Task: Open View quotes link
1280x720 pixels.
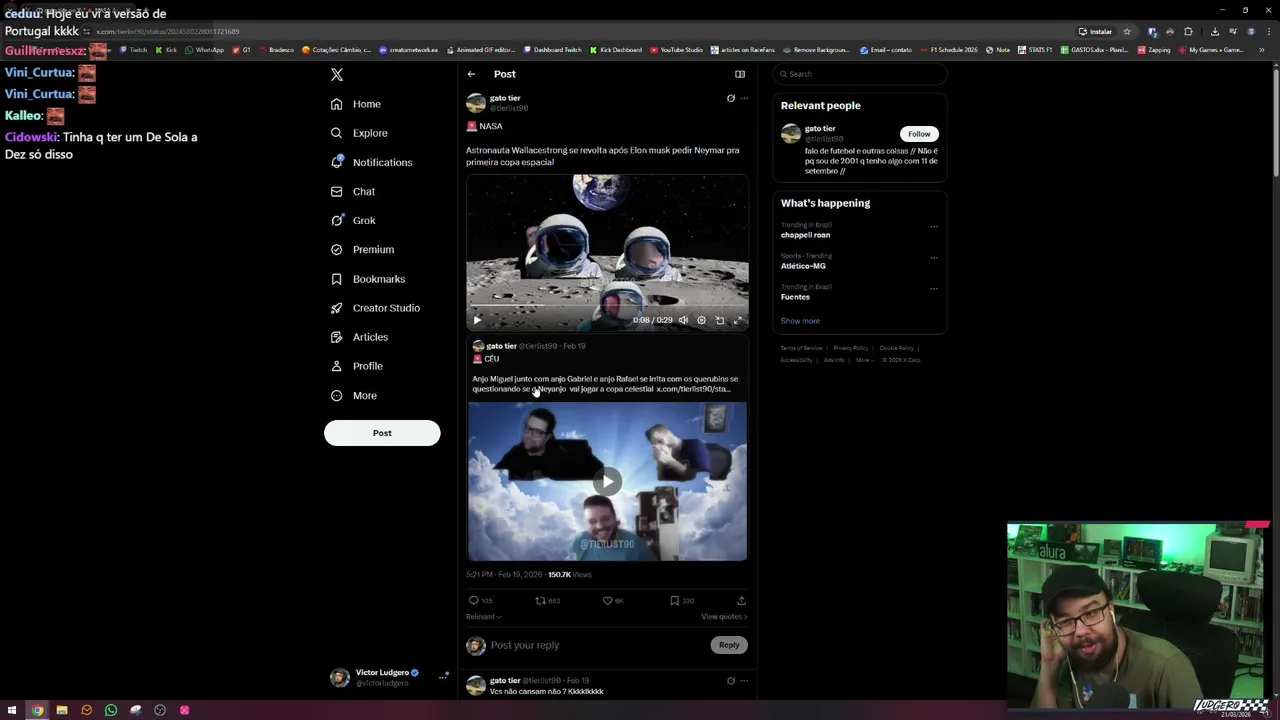Action: (724, 617)
